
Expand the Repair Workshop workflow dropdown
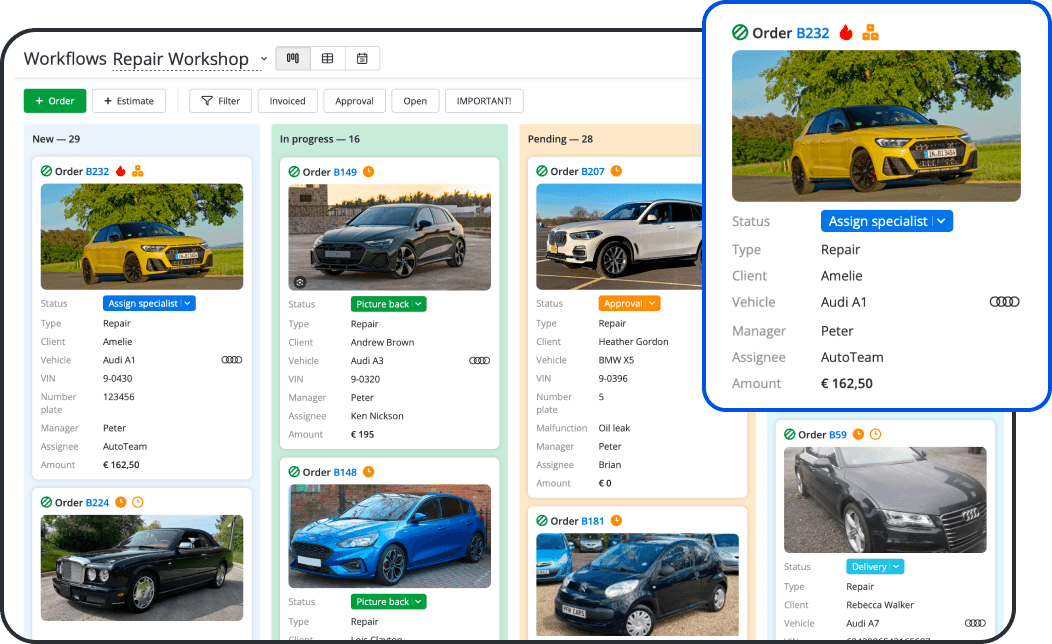tap(264, 59)
